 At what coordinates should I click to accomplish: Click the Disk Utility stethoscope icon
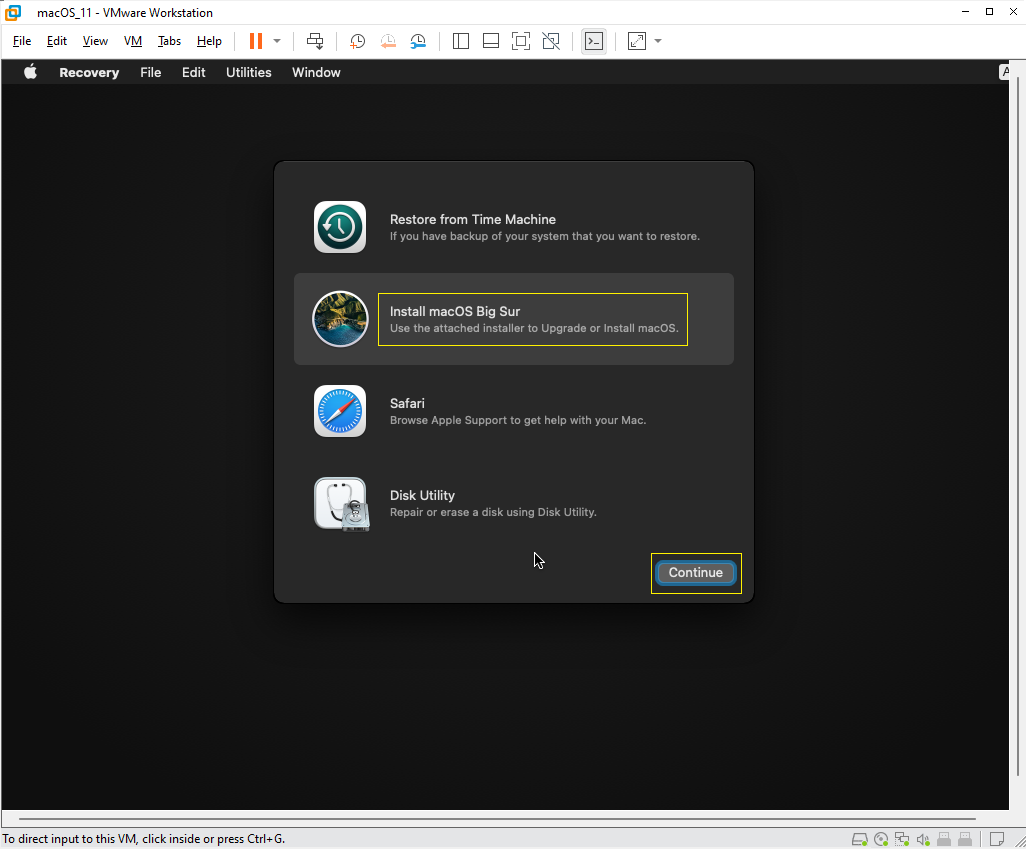[342, 504]
